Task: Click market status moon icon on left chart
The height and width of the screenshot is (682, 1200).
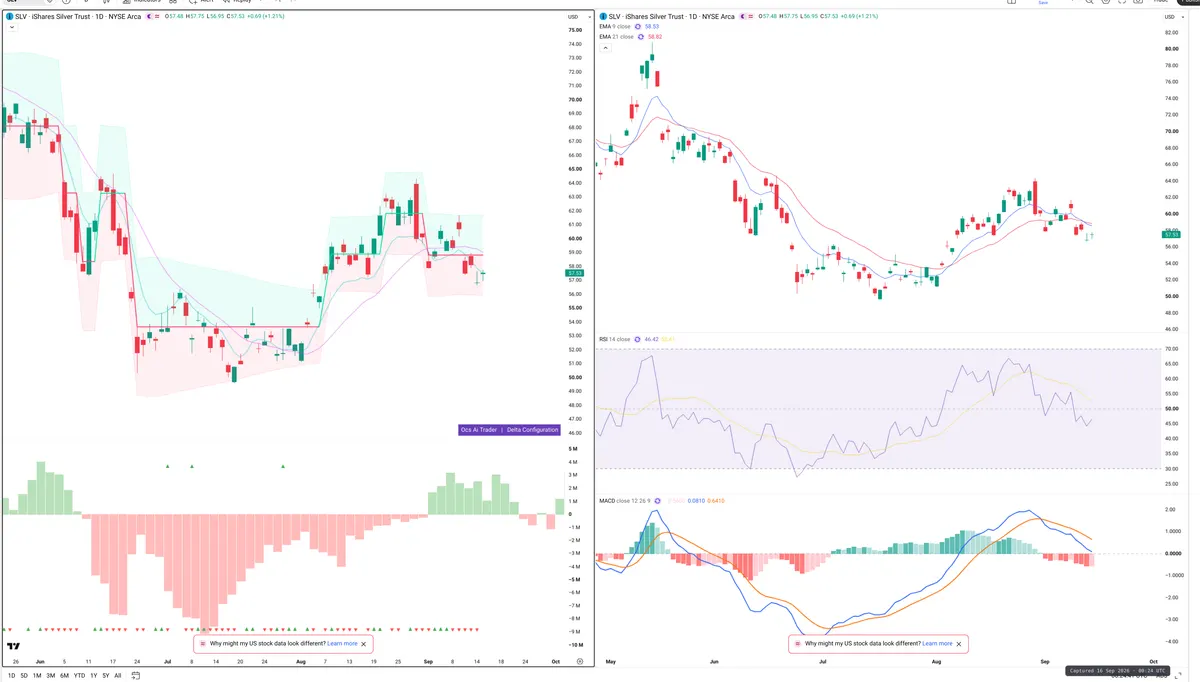Action: 150,17
